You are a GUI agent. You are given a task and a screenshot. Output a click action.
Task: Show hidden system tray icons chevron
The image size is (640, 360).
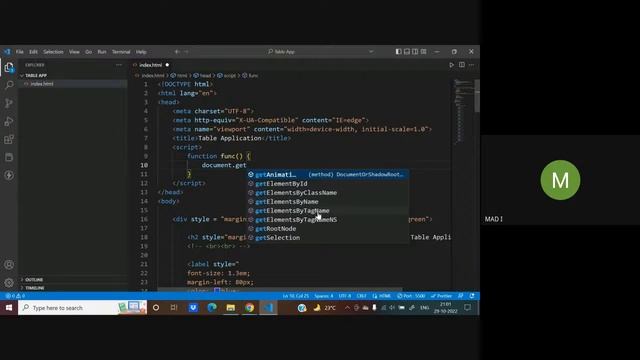(347, 308)
